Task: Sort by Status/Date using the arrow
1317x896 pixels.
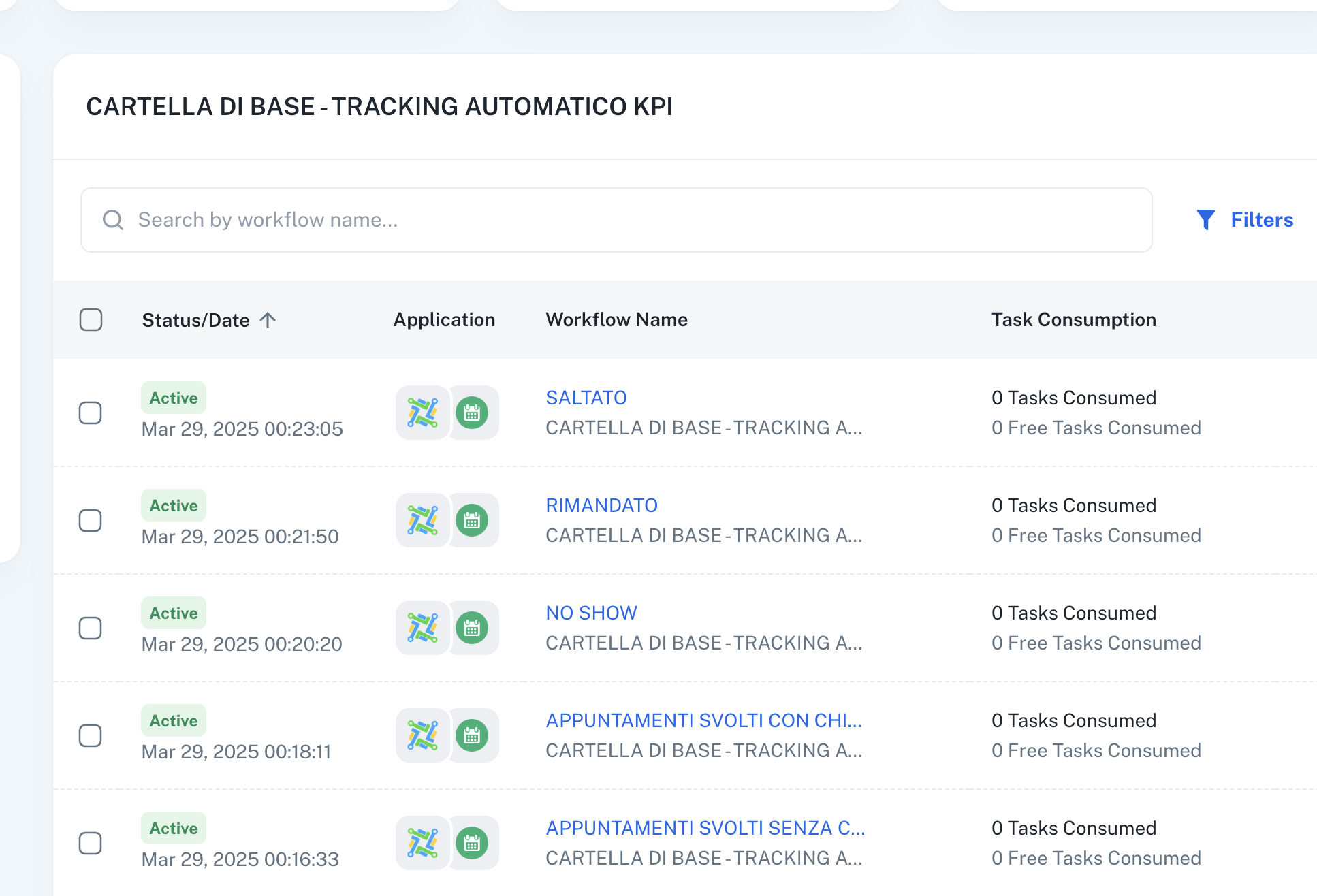Action: (x=268, y=319)
